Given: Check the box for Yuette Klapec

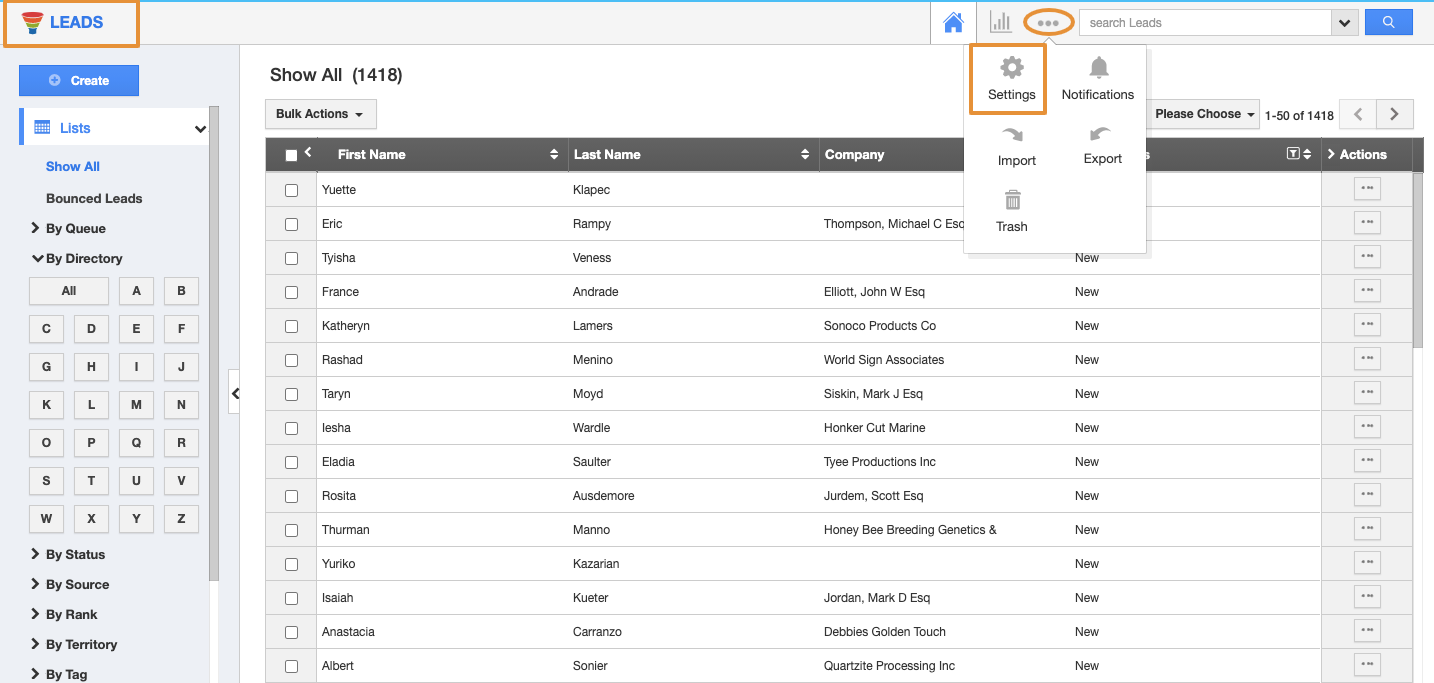Looking at the screenshot, I should pyautogui.click(x=291, y=190).
